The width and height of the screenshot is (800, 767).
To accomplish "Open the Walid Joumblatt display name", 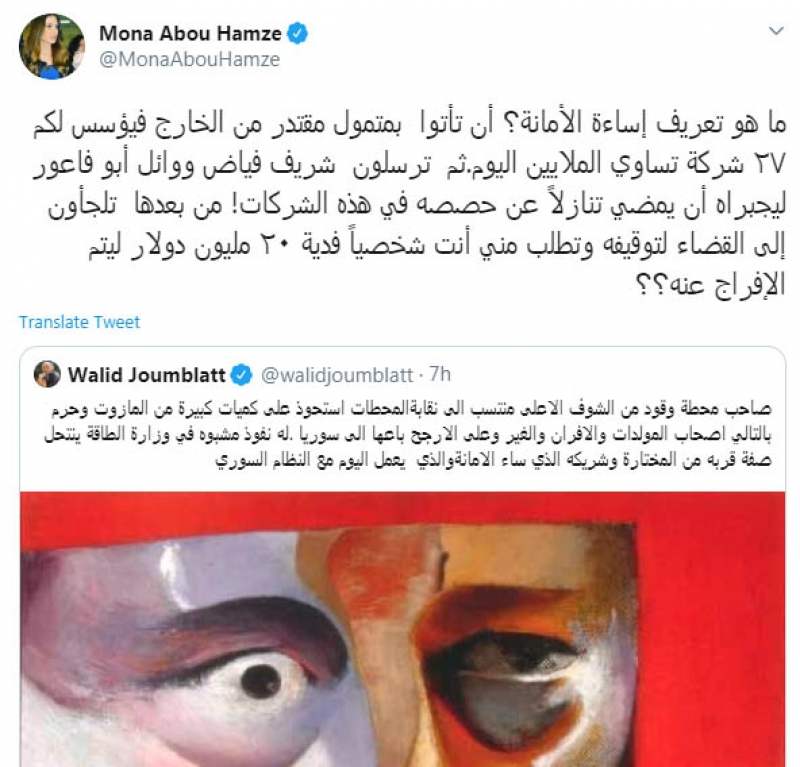I will pyautogui.click(x=146, y=375).
